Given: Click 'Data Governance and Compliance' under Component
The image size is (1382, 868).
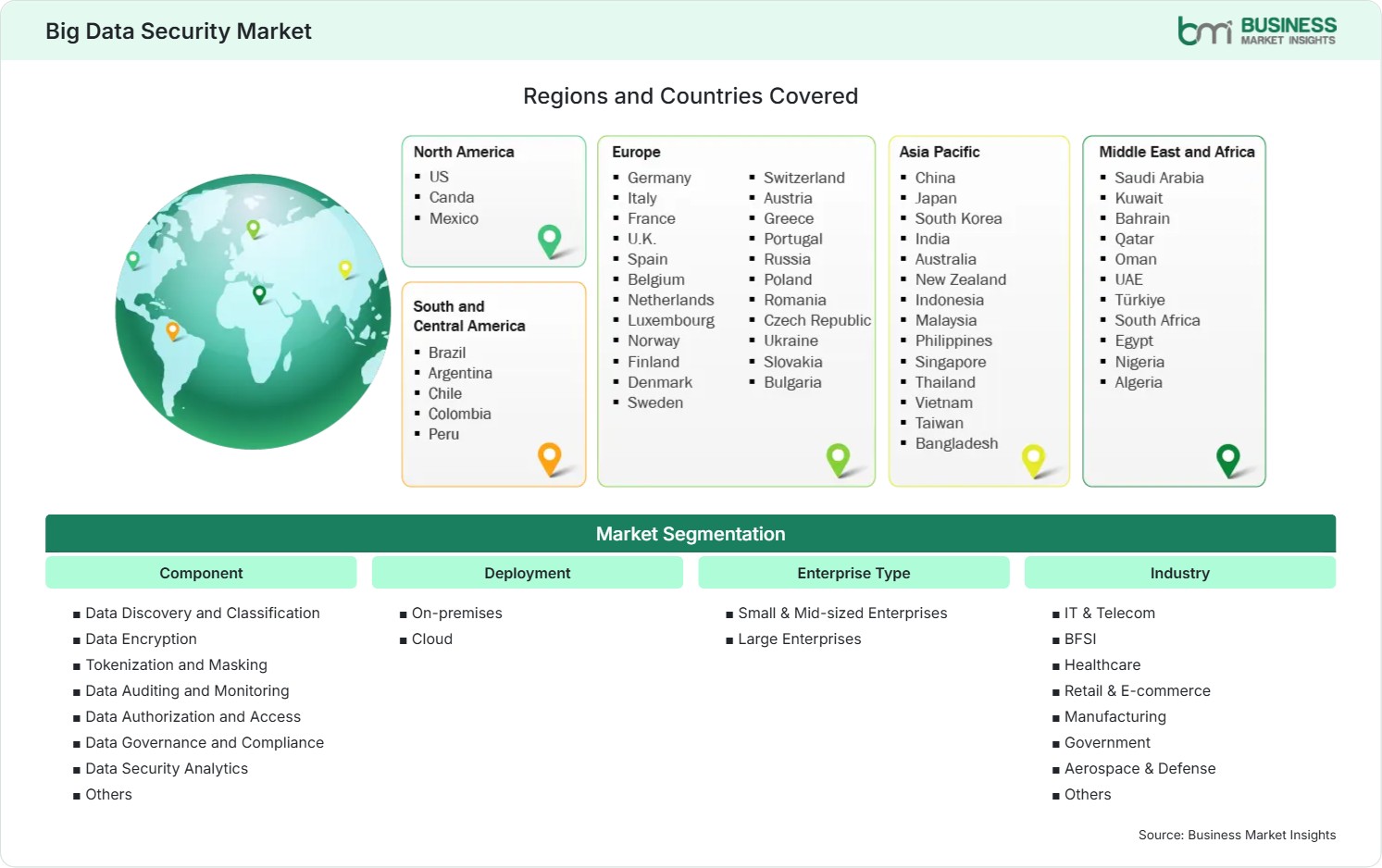Looking at the screenshot, I should coord(205,742).
